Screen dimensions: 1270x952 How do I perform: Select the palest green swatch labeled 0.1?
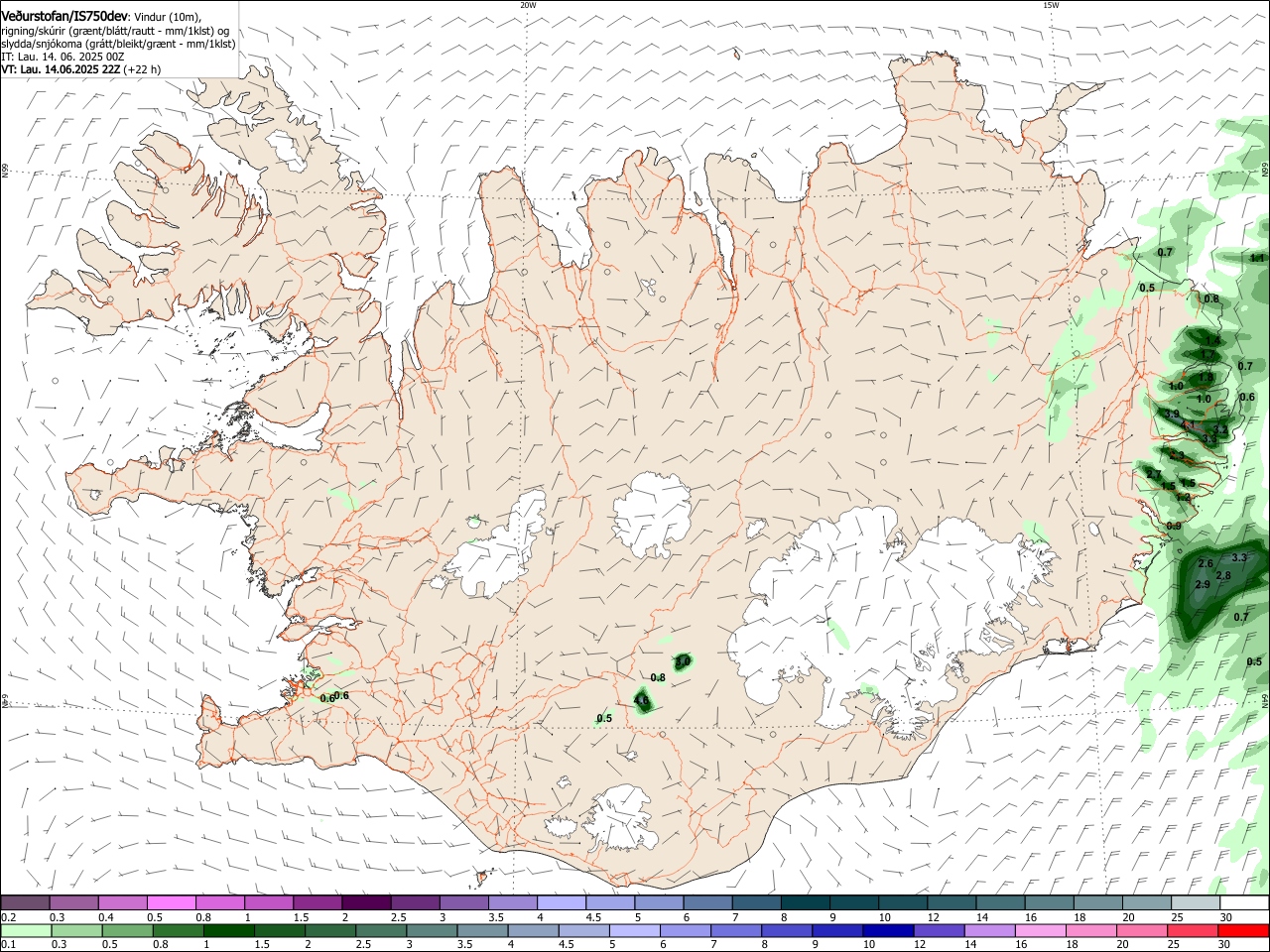point(25,931)
